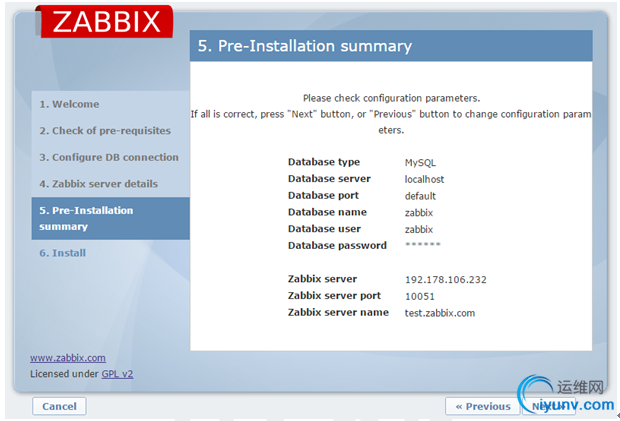
Task: Click the Licensed under text
Action: [64, 374]
